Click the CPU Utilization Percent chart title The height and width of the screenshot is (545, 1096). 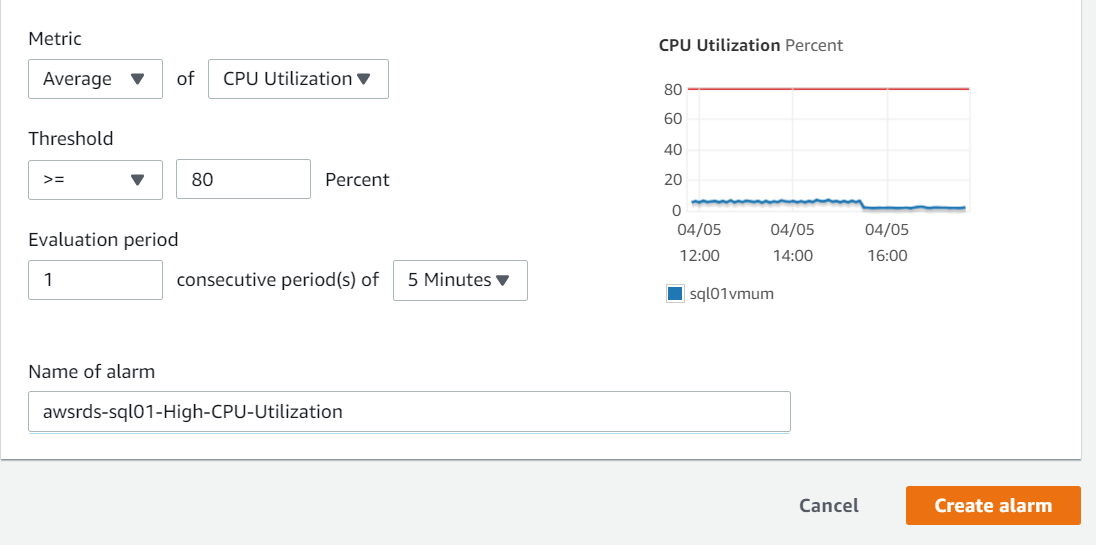(x=750, y=45)
